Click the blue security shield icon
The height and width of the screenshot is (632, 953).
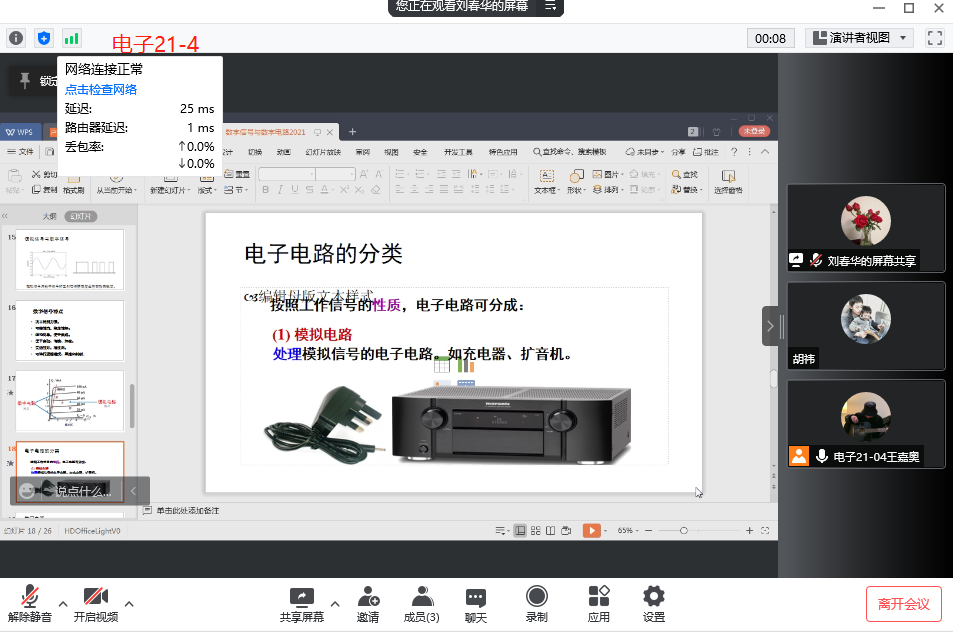(x=44, y=38)
